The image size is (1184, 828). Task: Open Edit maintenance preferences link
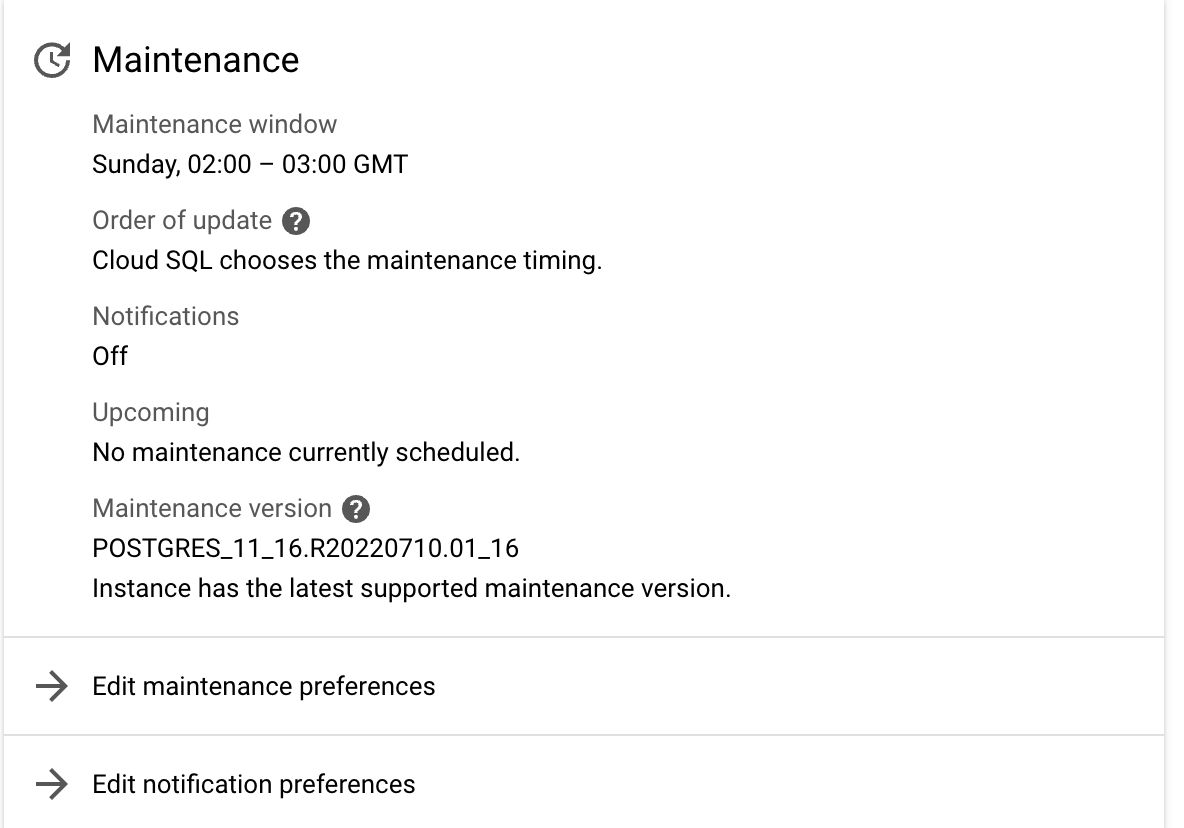(x=264, y=687)
